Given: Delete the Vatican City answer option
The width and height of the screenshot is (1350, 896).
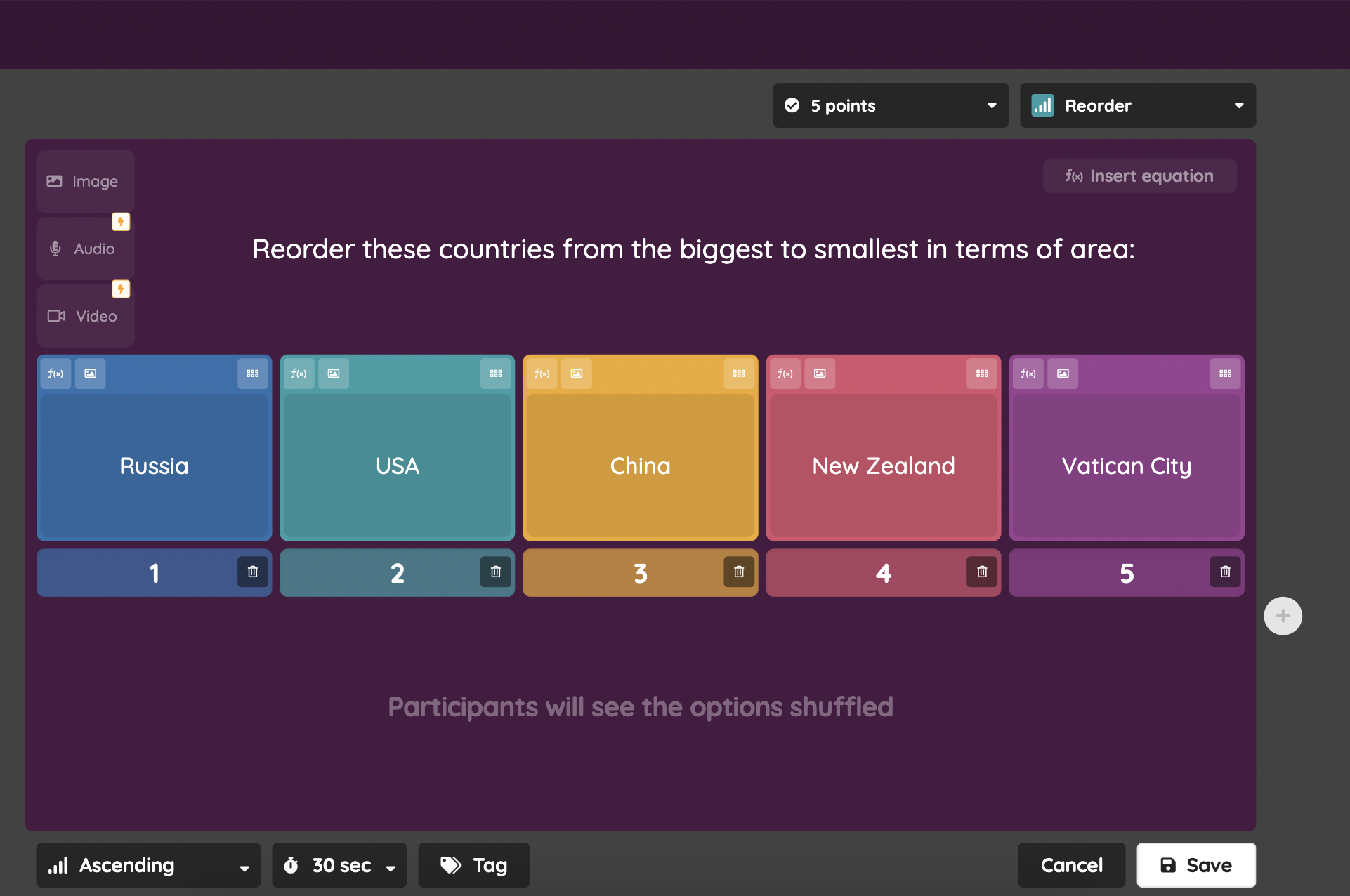Looking at the screenshot, I should pyautogui.click(x=1223, y=572).
